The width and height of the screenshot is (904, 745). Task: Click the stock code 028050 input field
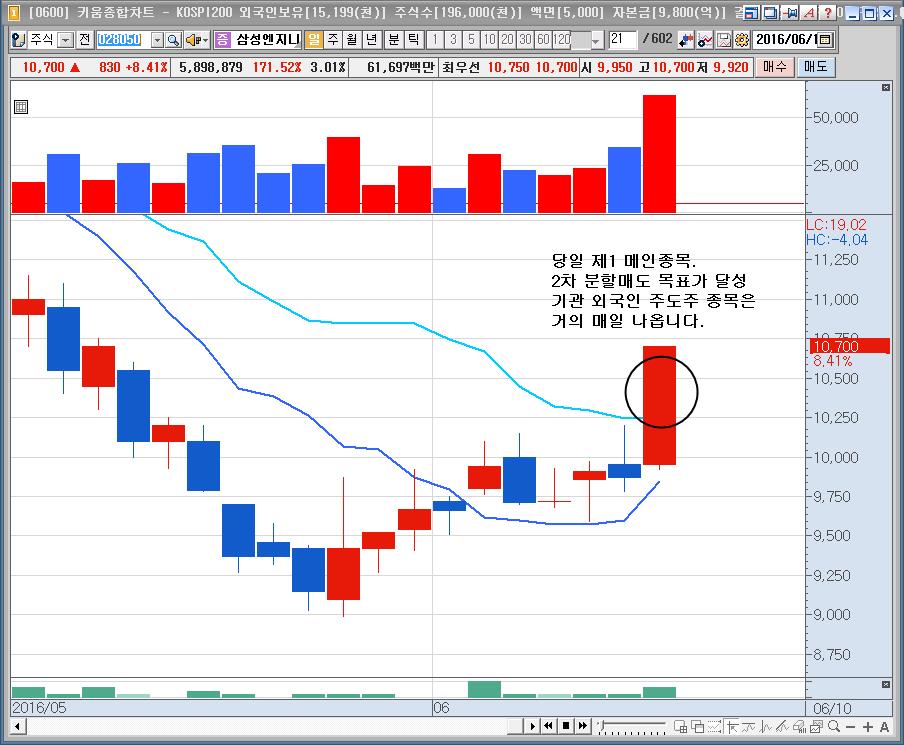point(123,40)
